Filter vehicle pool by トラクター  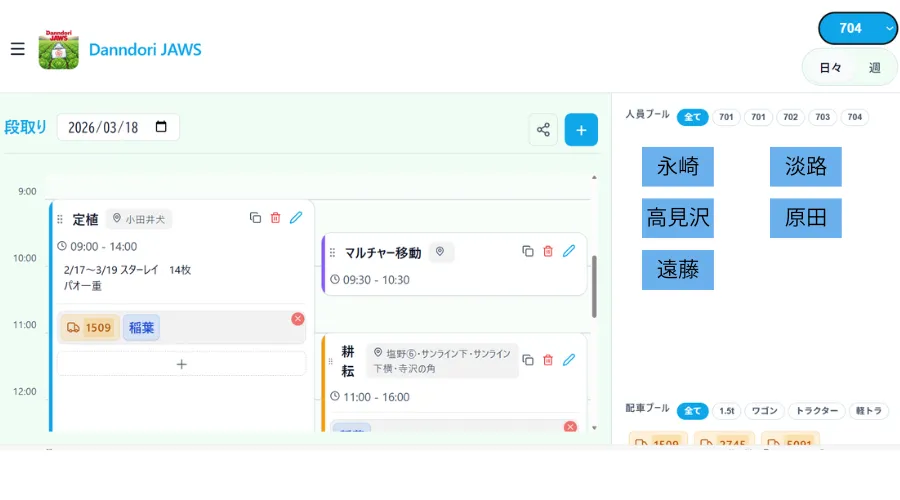pos(815,411)
